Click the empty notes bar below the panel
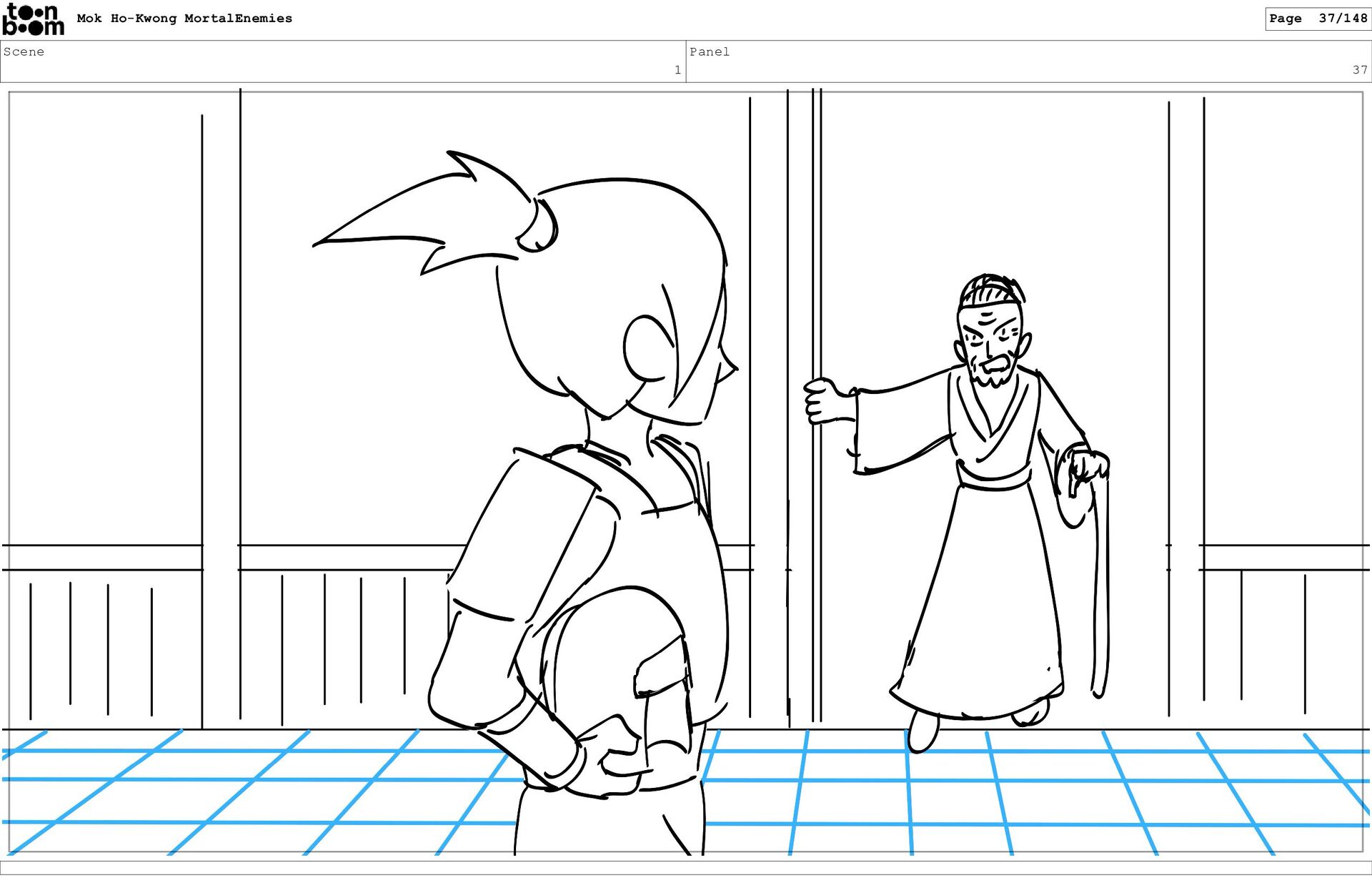Screen dimensions: 1372x888 coord(686,867)
